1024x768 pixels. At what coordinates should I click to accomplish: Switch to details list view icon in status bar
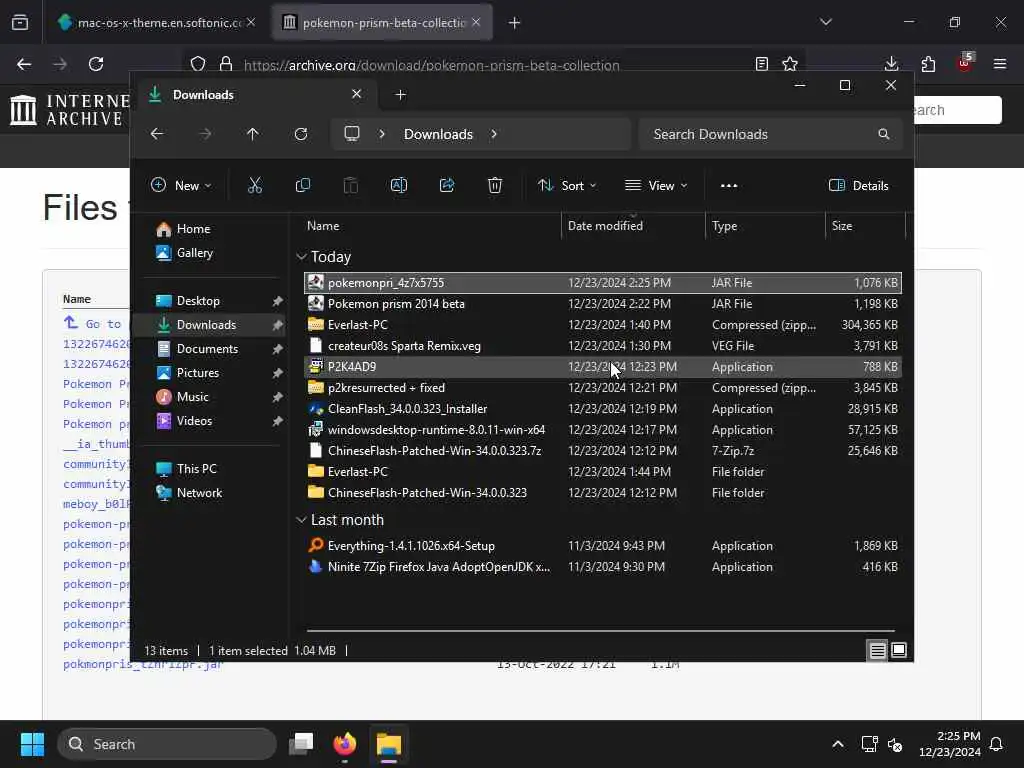click(x=877, y=650)
